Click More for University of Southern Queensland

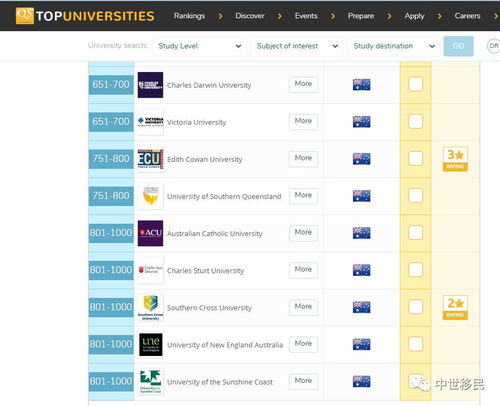303,195
